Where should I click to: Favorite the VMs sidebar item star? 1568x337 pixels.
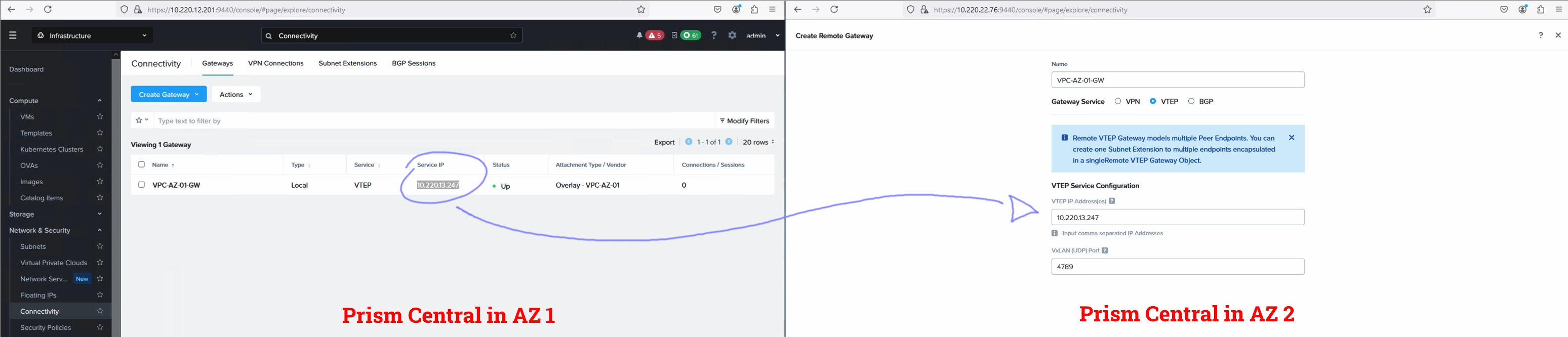coord(100,117)
